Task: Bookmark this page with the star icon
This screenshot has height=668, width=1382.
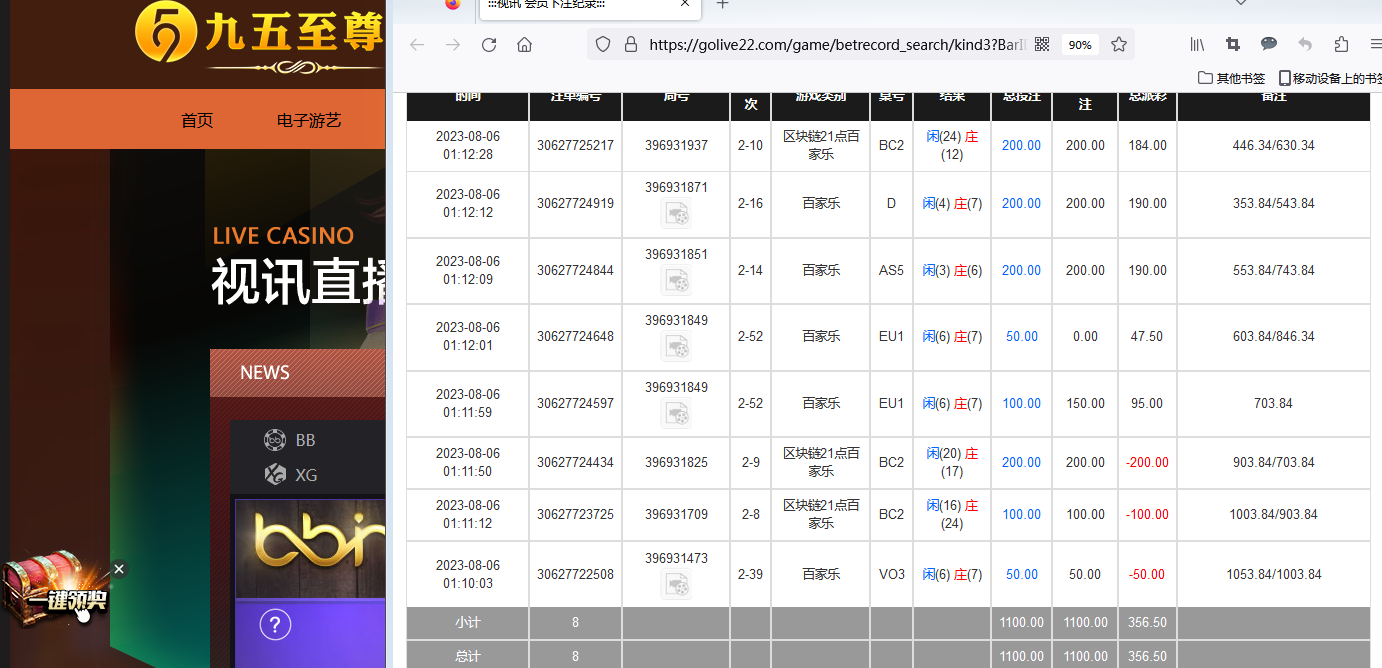Action: (1119, 44)
